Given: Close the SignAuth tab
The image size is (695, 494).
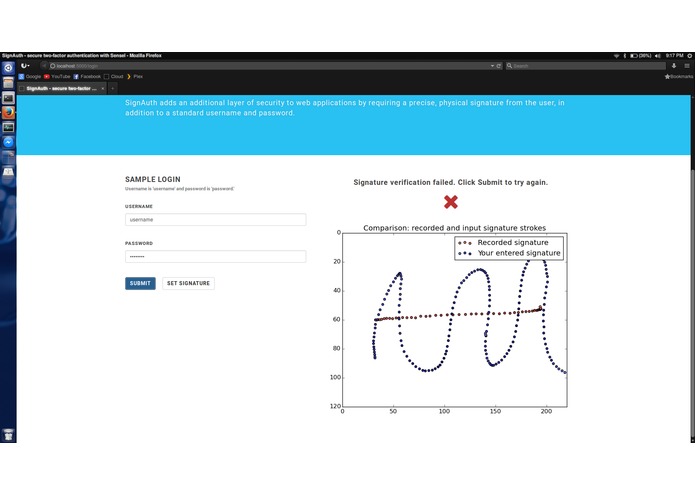Looking at the screenshot, I should point(103,89).
